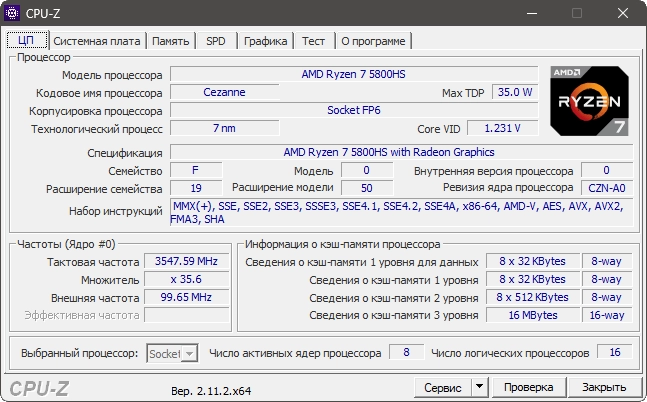Click the active cores count value 8
Viewport: 647px width, 402px height.
406,352
